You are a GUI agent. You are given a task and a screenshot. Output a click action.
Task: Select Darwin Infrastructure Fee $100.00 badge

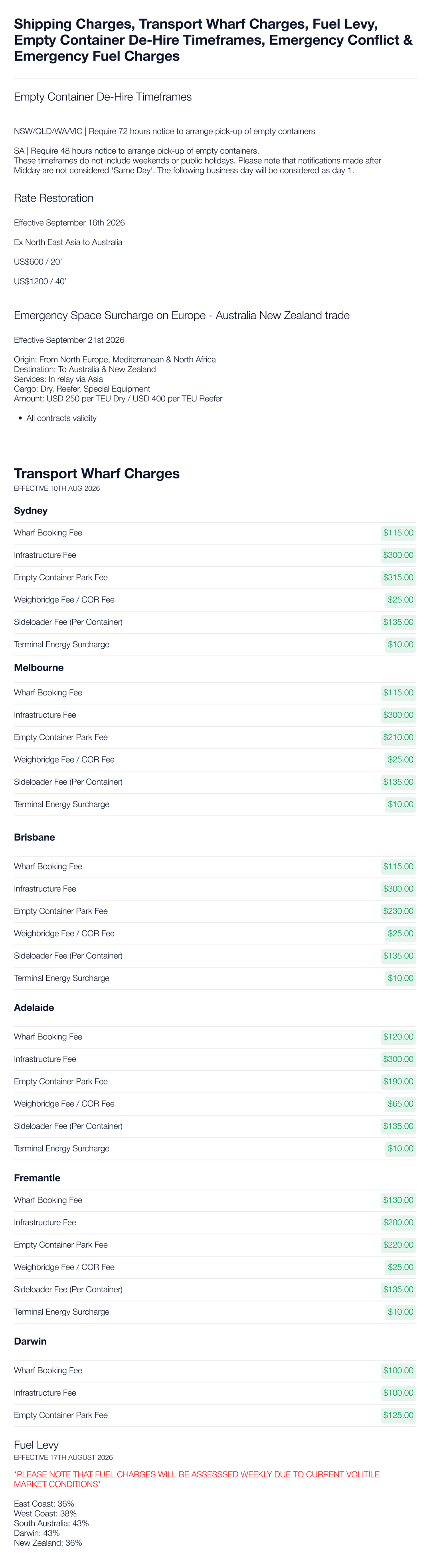(x=398, y=1393)
